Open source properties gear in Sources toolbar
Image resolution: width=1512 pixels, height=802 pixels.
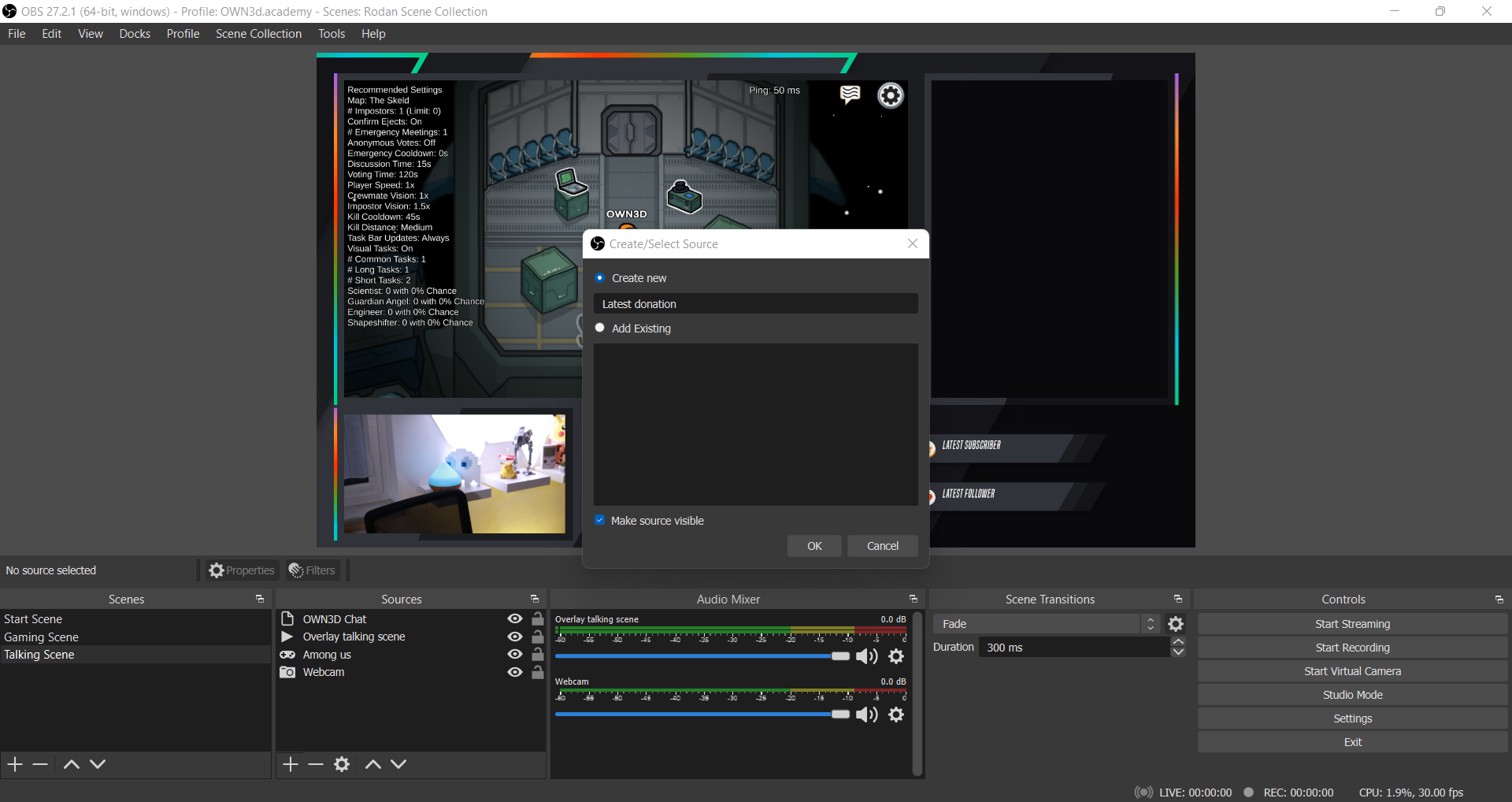[x=342, y=764]
